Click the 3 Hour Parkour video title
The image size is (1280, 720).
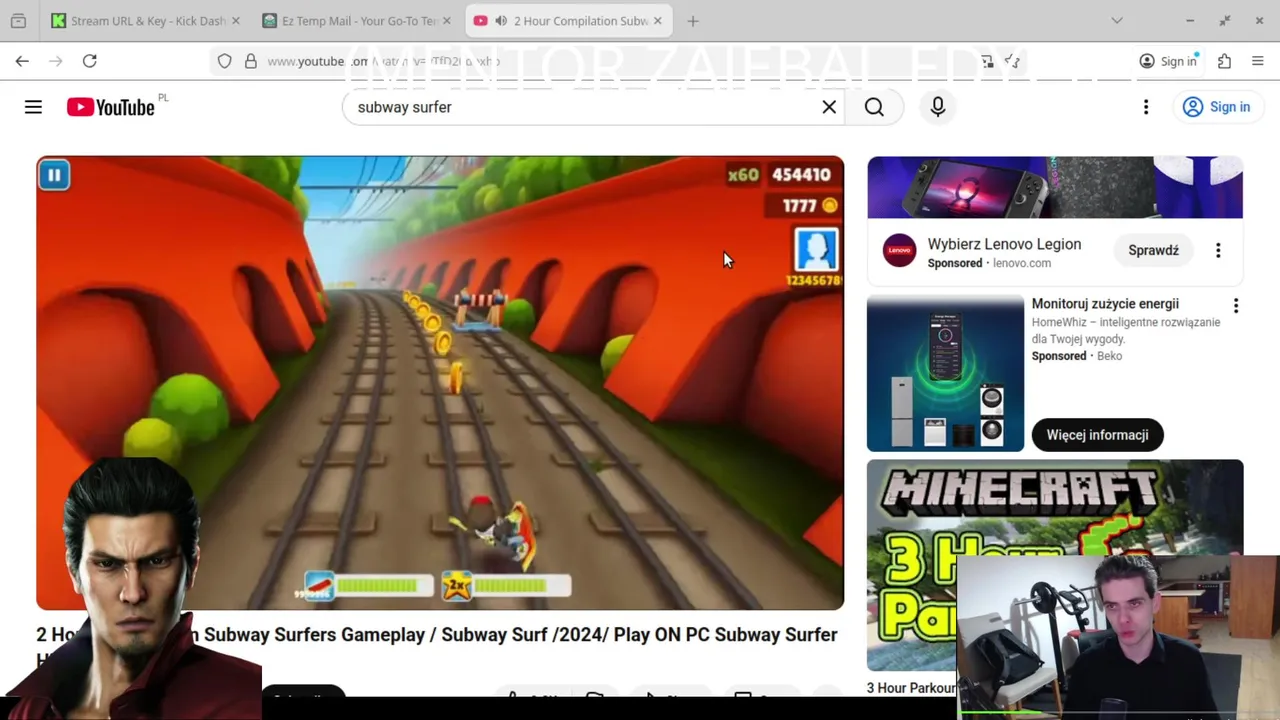[x=911, y=688]
